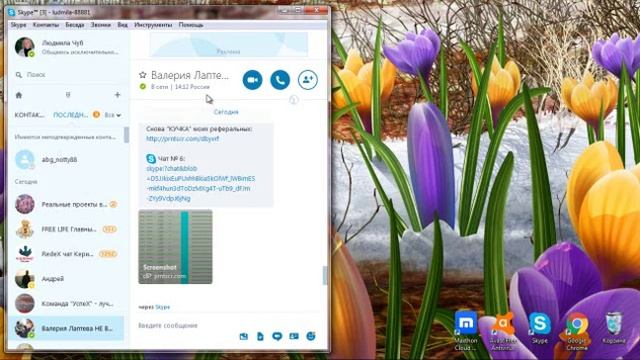Click the Реклама advertisement banner
Screen dimensions: 640x360
pos(228,45)
